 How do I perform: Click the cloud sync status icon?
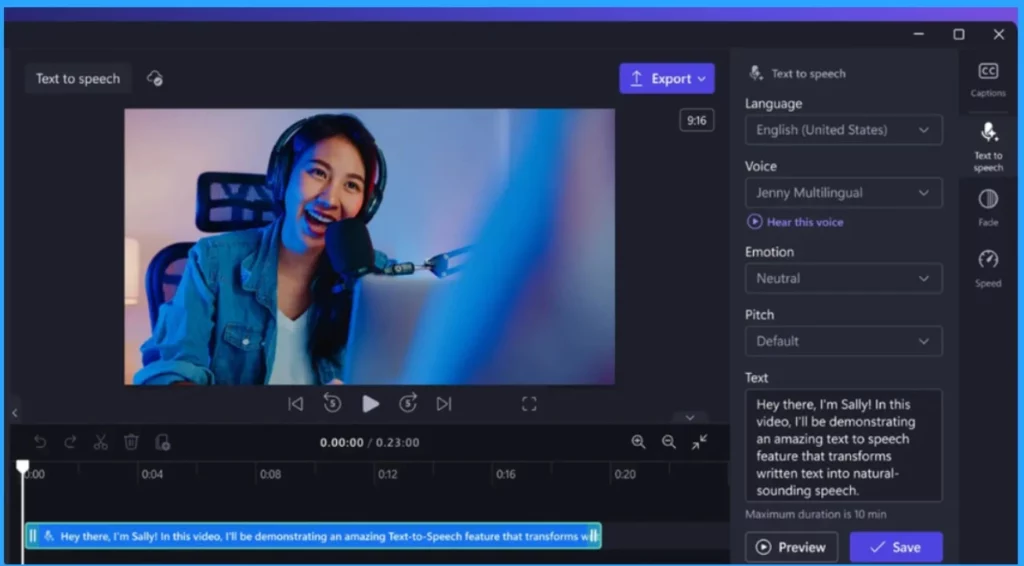tap(155, 78)
